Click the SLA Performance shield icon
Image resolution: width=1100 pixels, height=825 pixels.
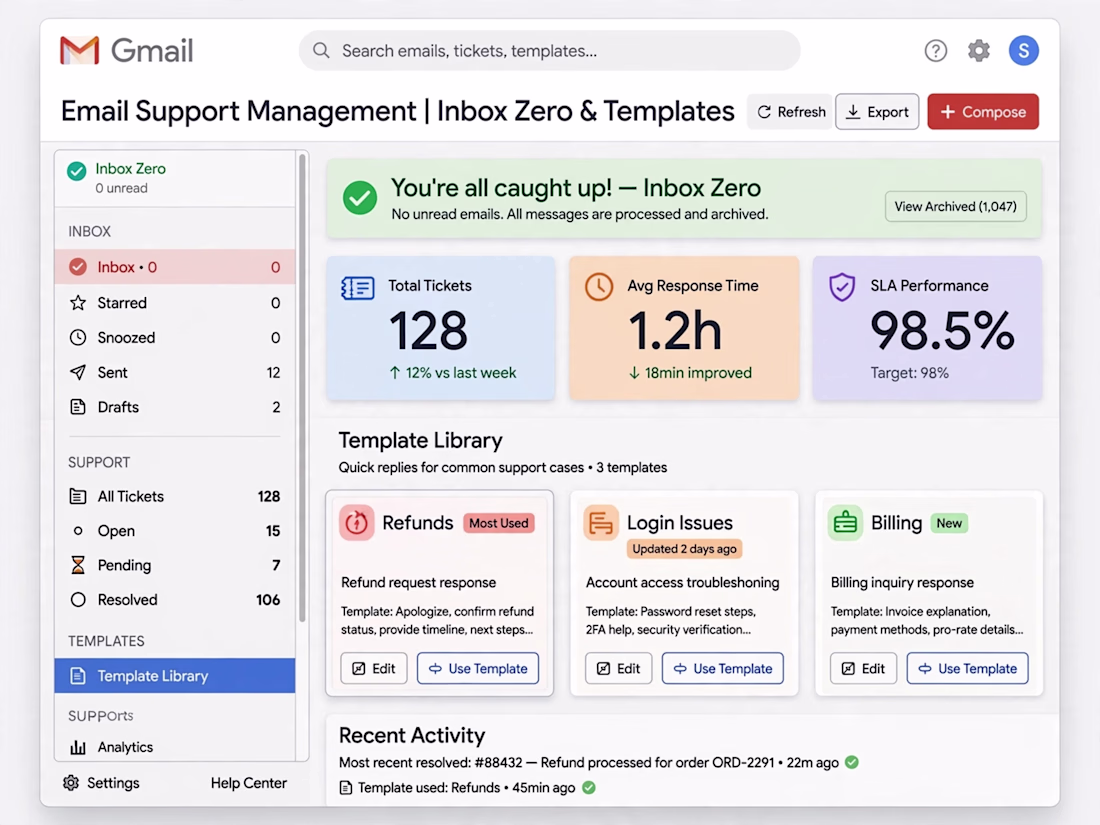coord(842,287)
